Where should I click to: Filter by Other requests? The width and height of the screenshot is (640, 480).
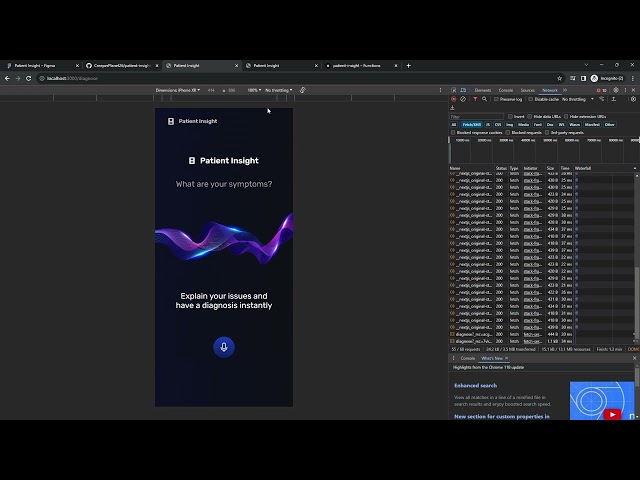tap(609, 124)
